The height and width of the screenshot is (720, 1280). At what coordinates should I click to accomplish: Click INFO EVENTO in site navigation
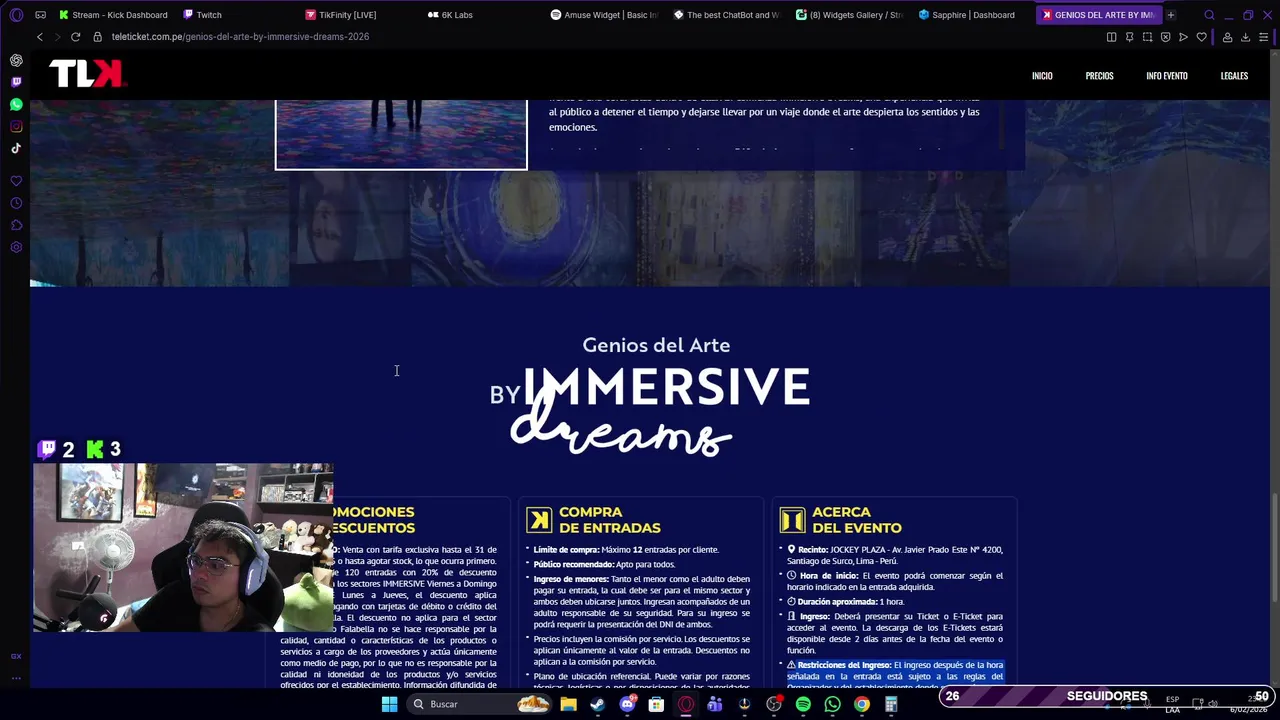(1166, 76)
